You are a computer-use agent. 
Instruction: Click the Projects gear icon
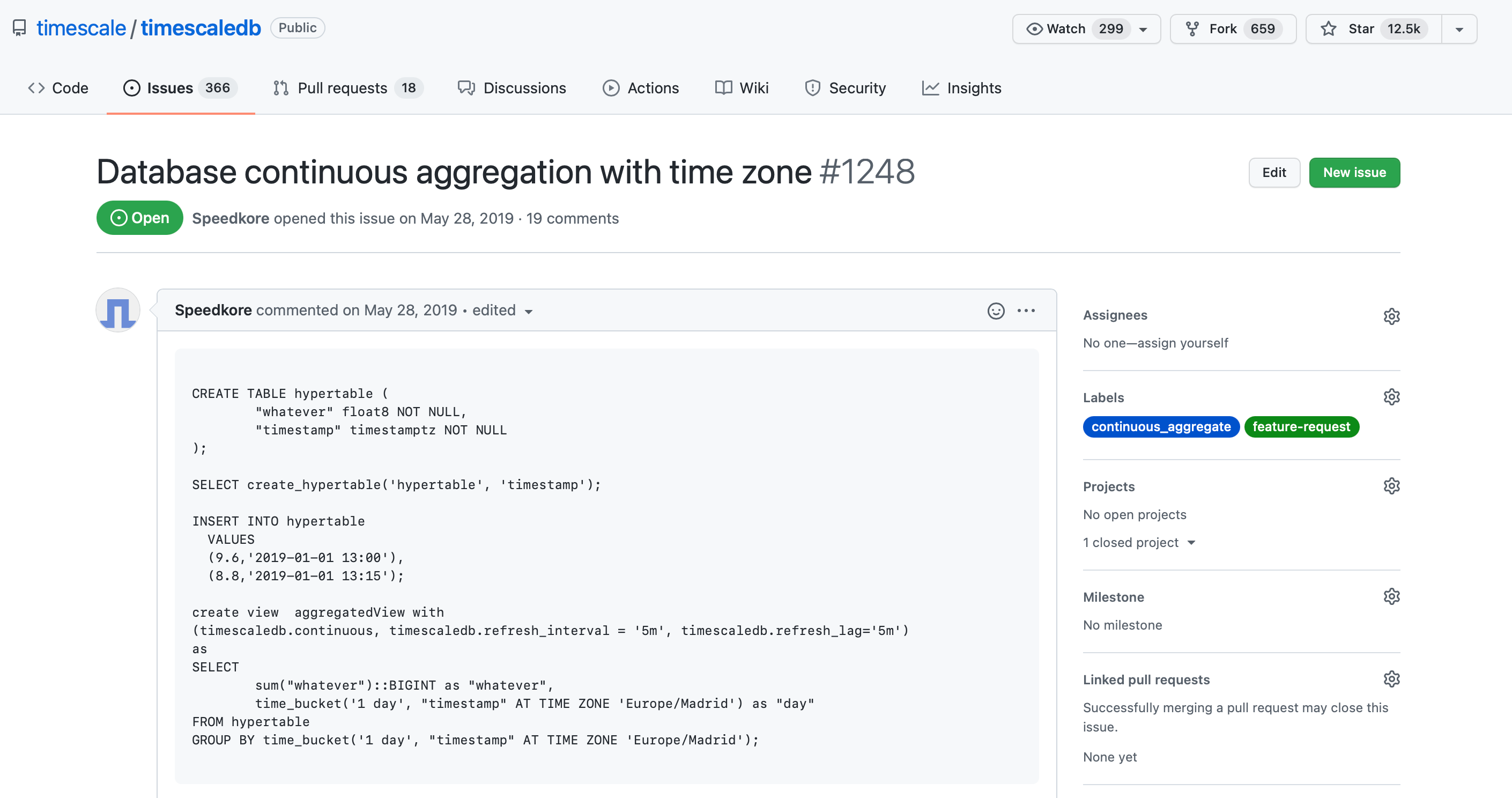coord(1391,486)
